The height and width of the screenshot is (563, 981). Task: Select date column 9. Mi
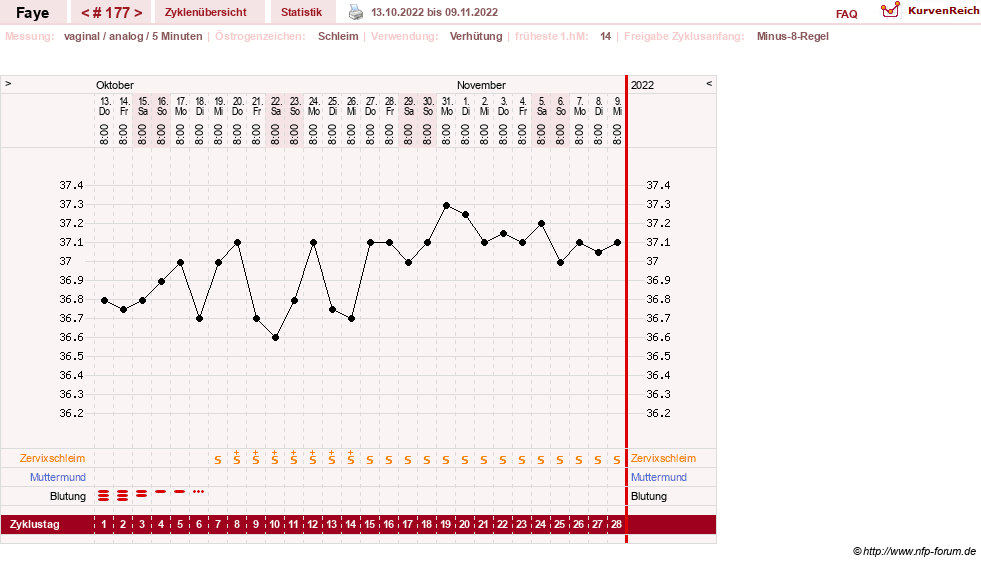[x=618, y=106]
